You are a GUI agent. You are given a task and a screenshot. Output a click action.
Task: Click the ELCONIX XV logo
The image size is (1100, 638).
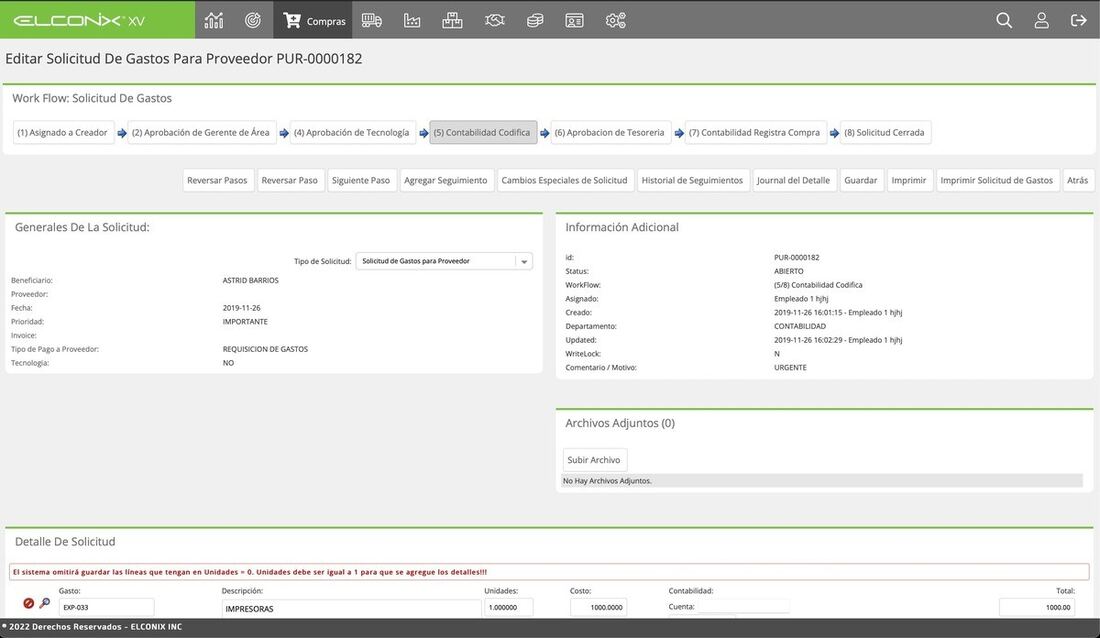click(79, 20)
